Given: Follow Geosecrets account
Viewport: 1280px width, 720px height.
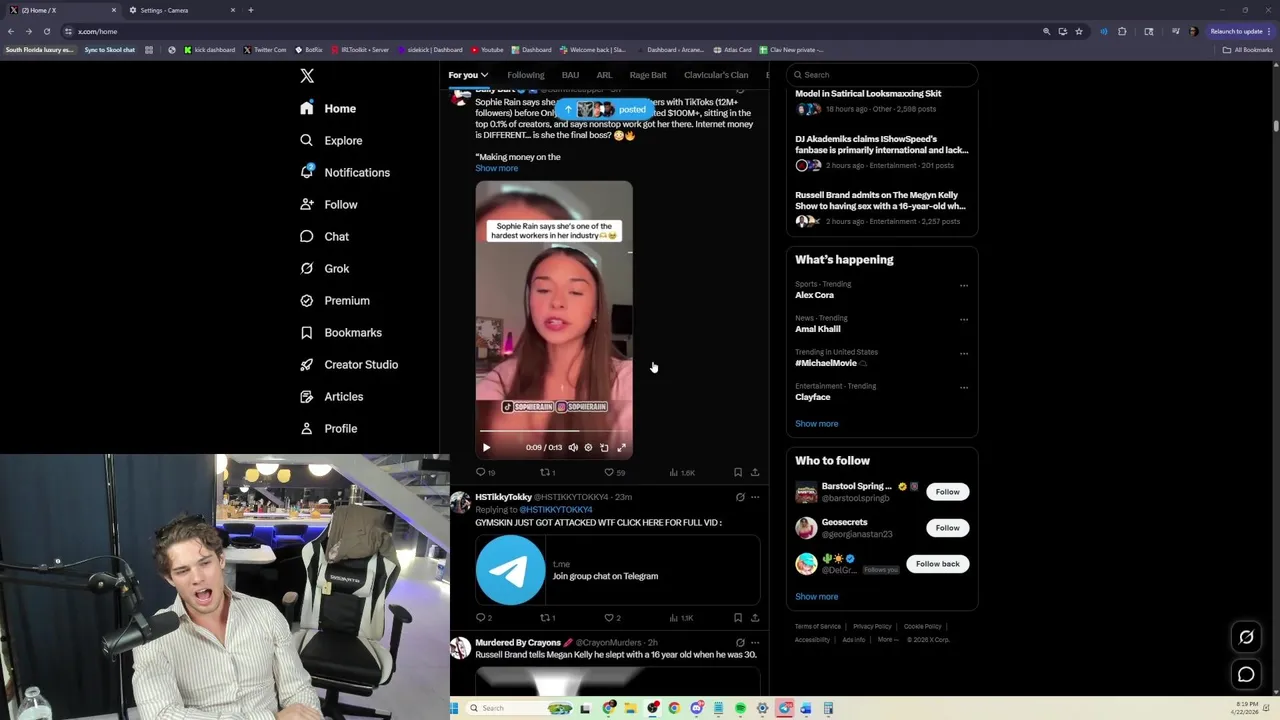Looking at the screenshot, I should pos(947,528).
